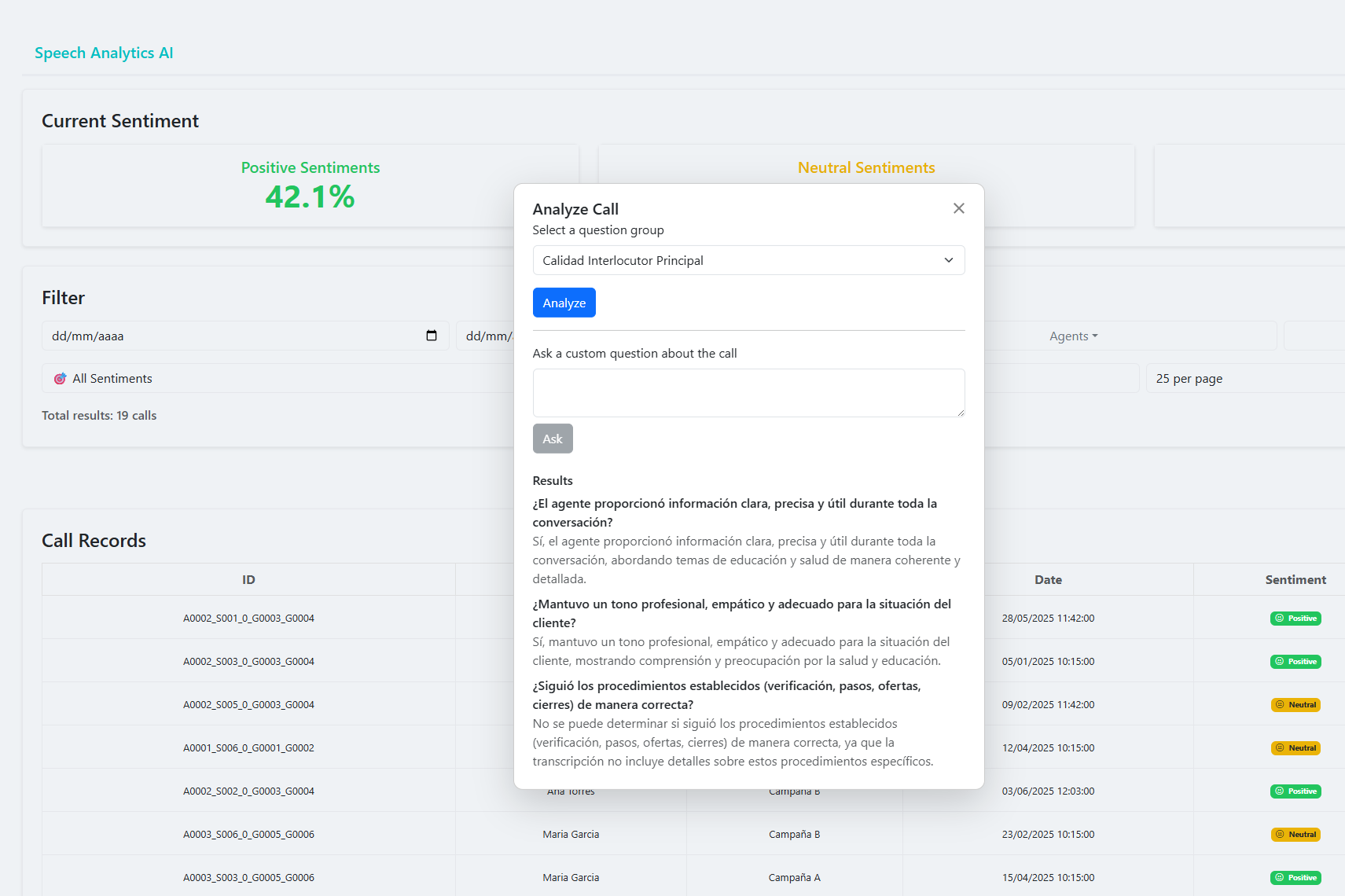This screenshot has width=1345, height=896.
Task: Click the Analyze Call dialog title
Action: click(x=575, y=209)
